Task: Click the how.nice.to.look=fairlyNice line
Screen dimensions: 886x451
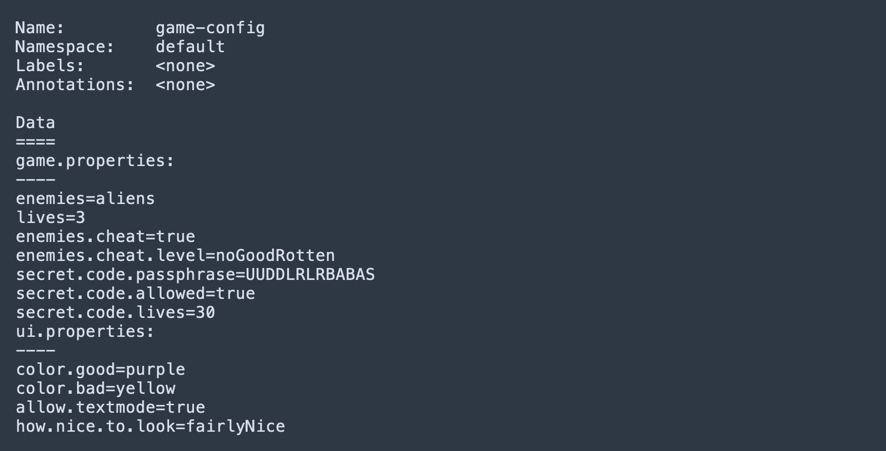Action: pyautogui.click(x=150, y=427)
